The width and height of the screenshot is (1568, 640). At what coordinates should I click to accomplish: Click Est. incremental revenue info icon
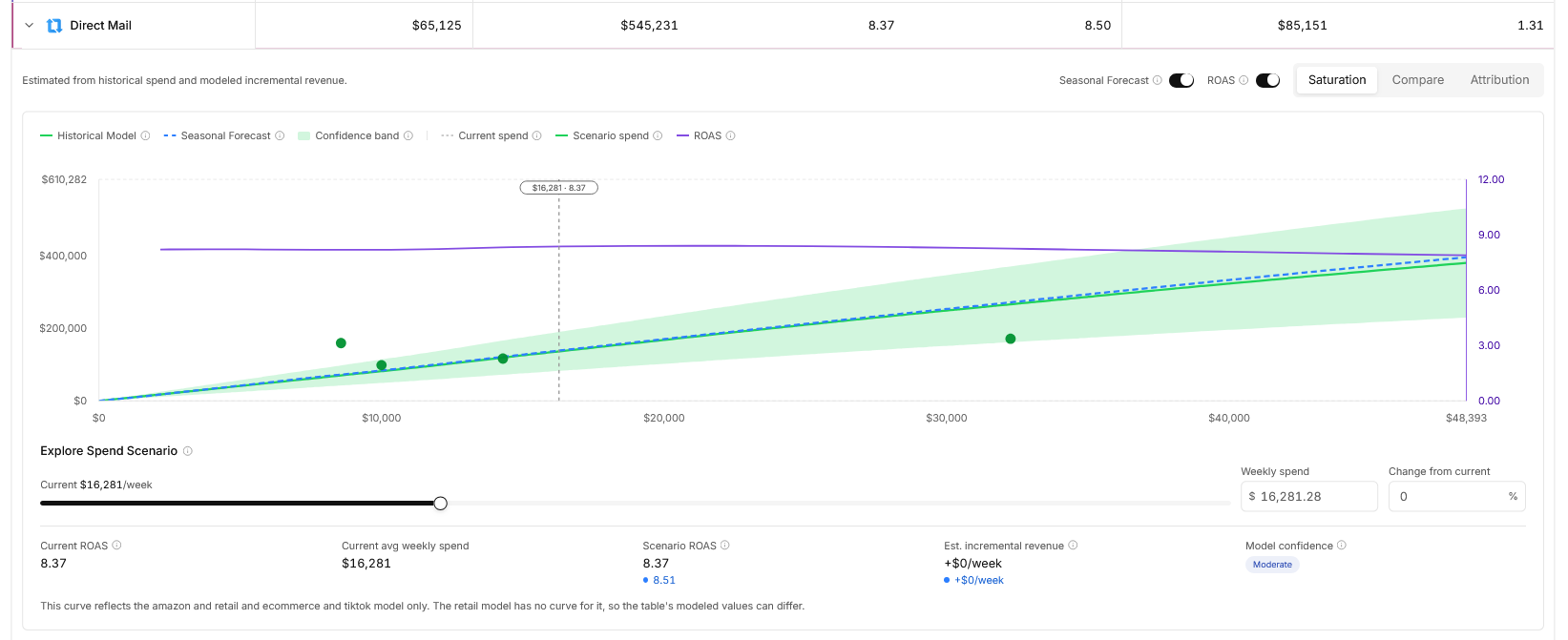1073,546
